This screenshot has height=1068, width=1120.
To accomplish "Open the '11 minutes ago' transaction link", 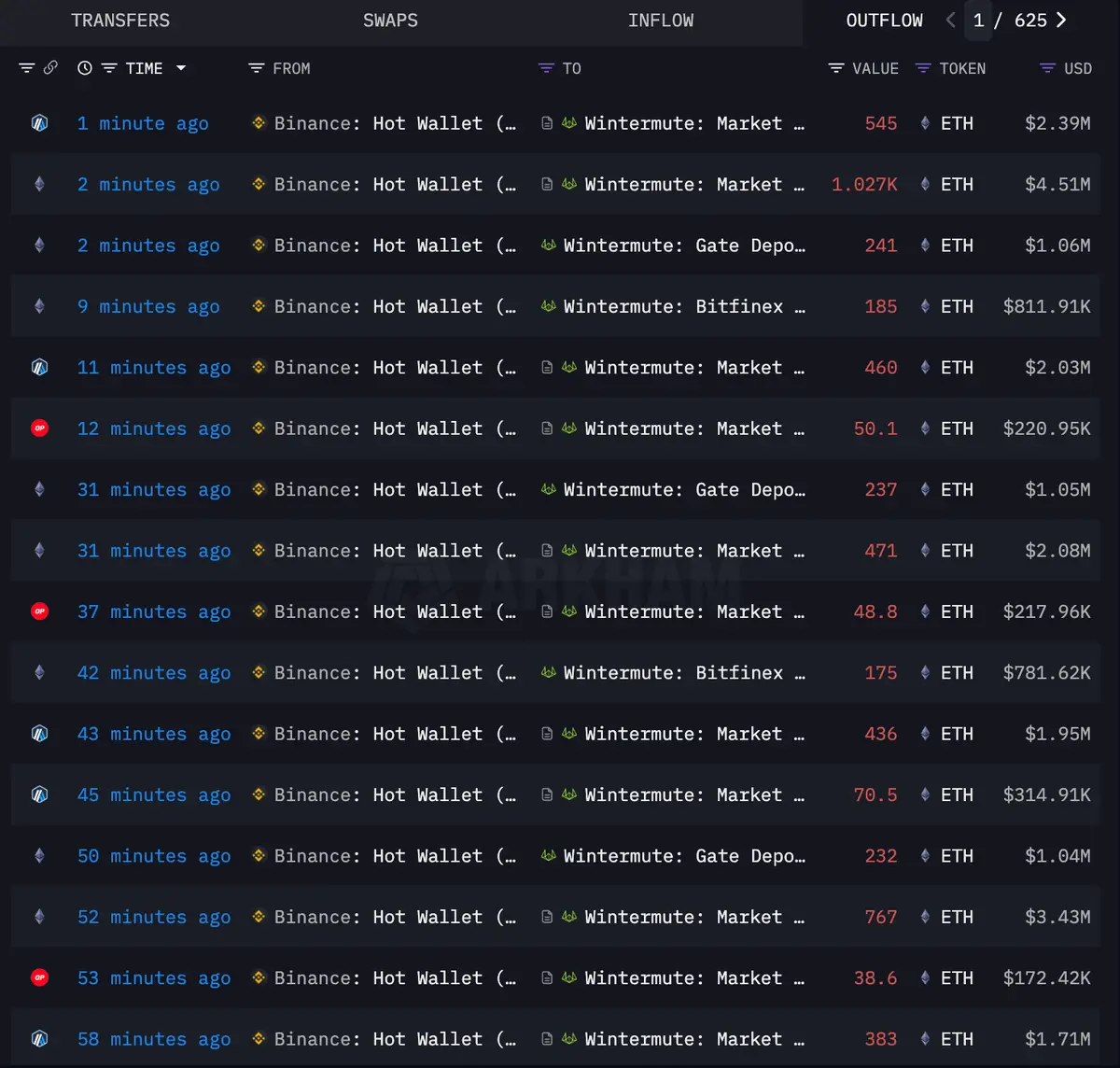I will [154, 368].
